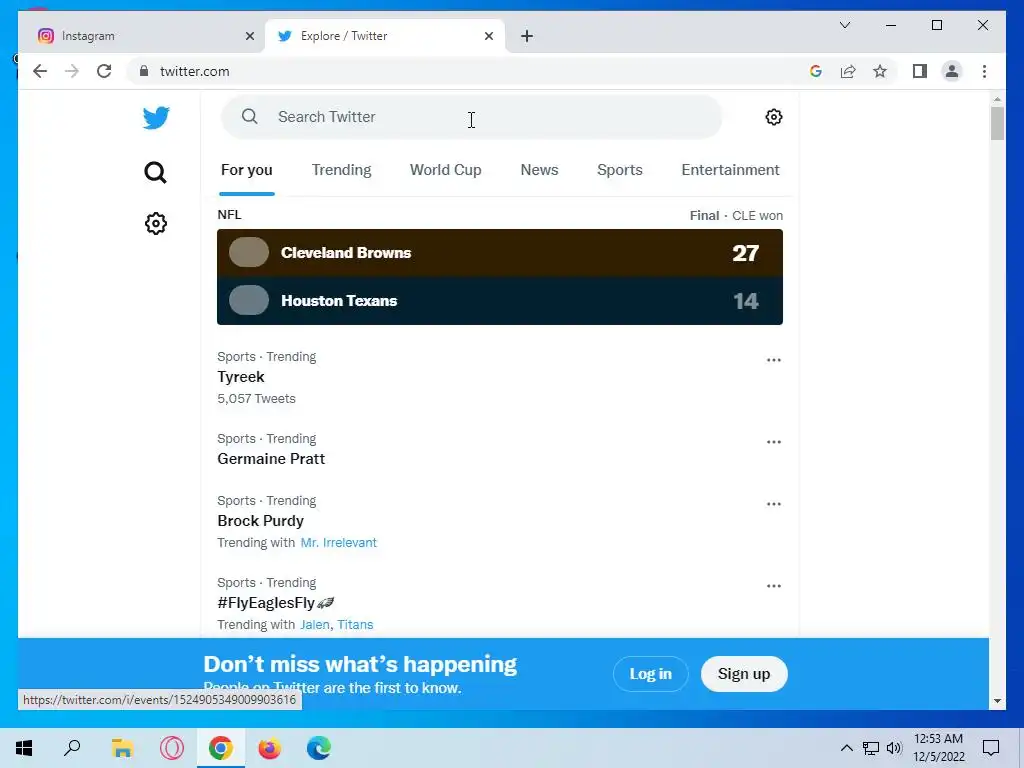This screenshot has height=768, width=1024.
Task: Expand Chrome tab search chevron
Action: coord(844,25)
